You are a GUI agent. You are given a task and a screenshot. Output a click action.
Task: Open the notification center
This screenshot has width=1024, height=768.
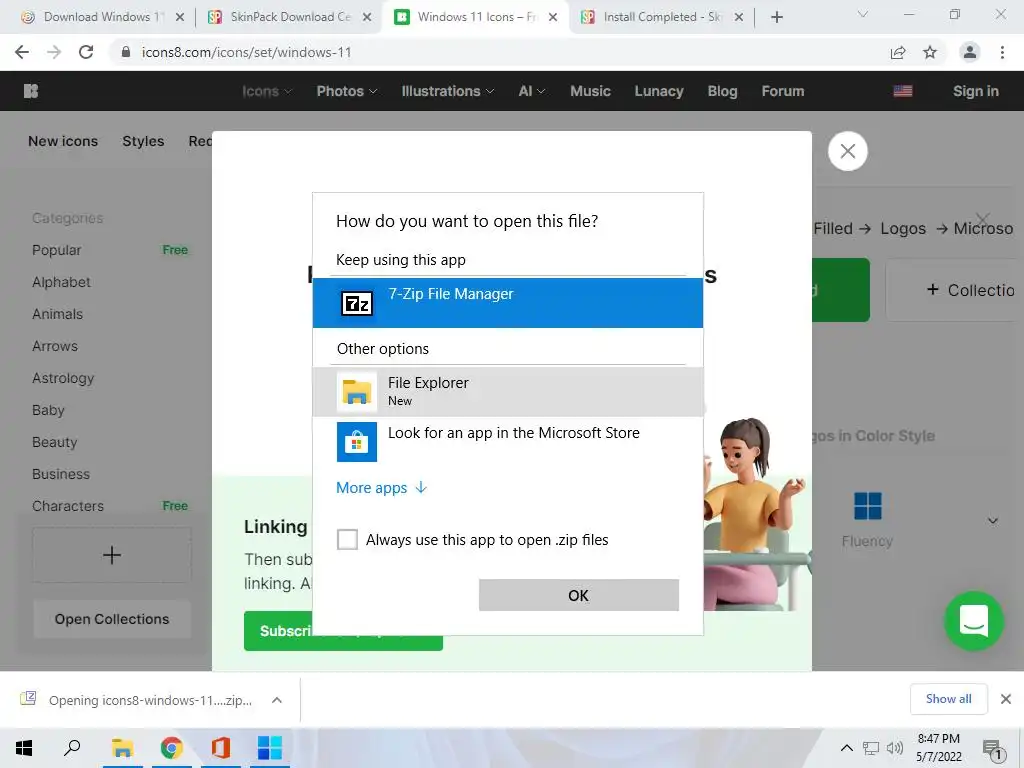pos(993,750)
